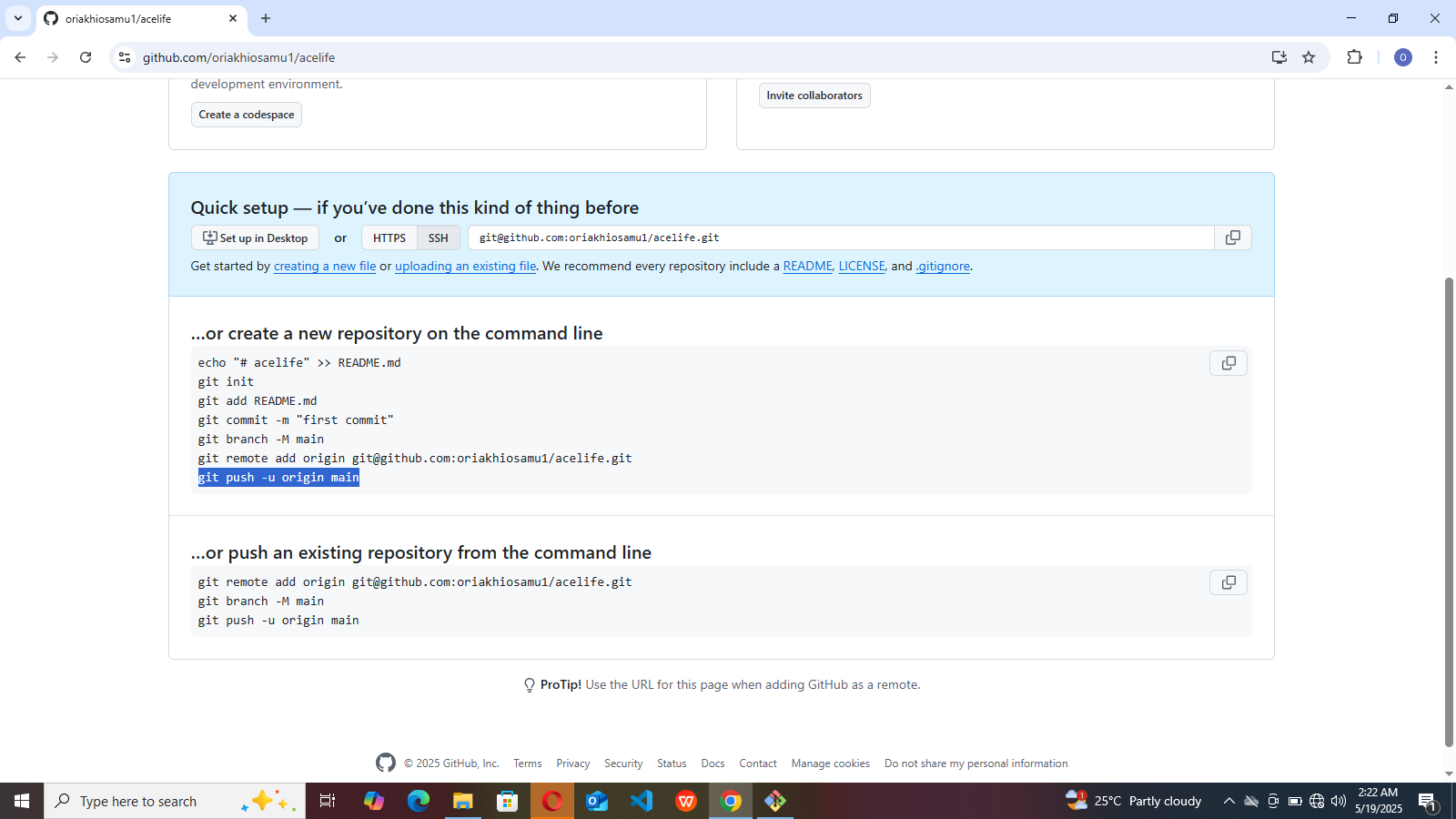Select the HTTPS URL option
The width and height of the screenshot is (1456, 819).
tap(389, 238)
